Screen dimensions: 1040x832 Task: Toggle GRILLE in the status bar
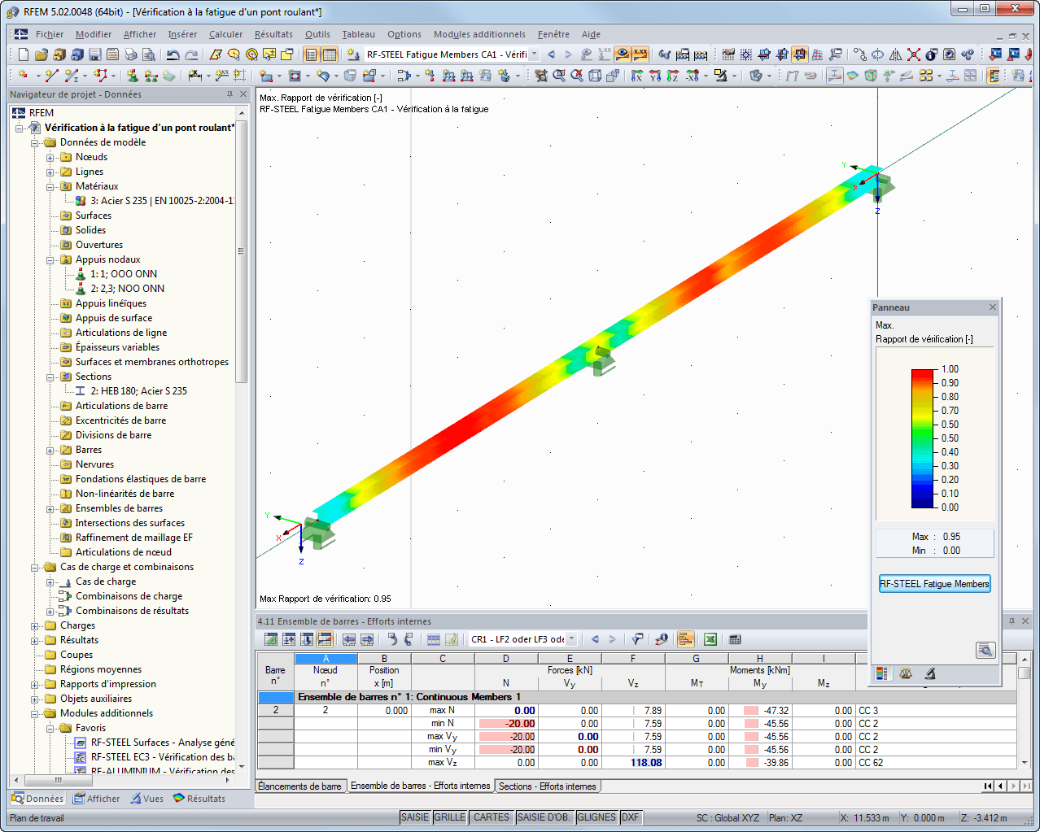tap(450, 817)
